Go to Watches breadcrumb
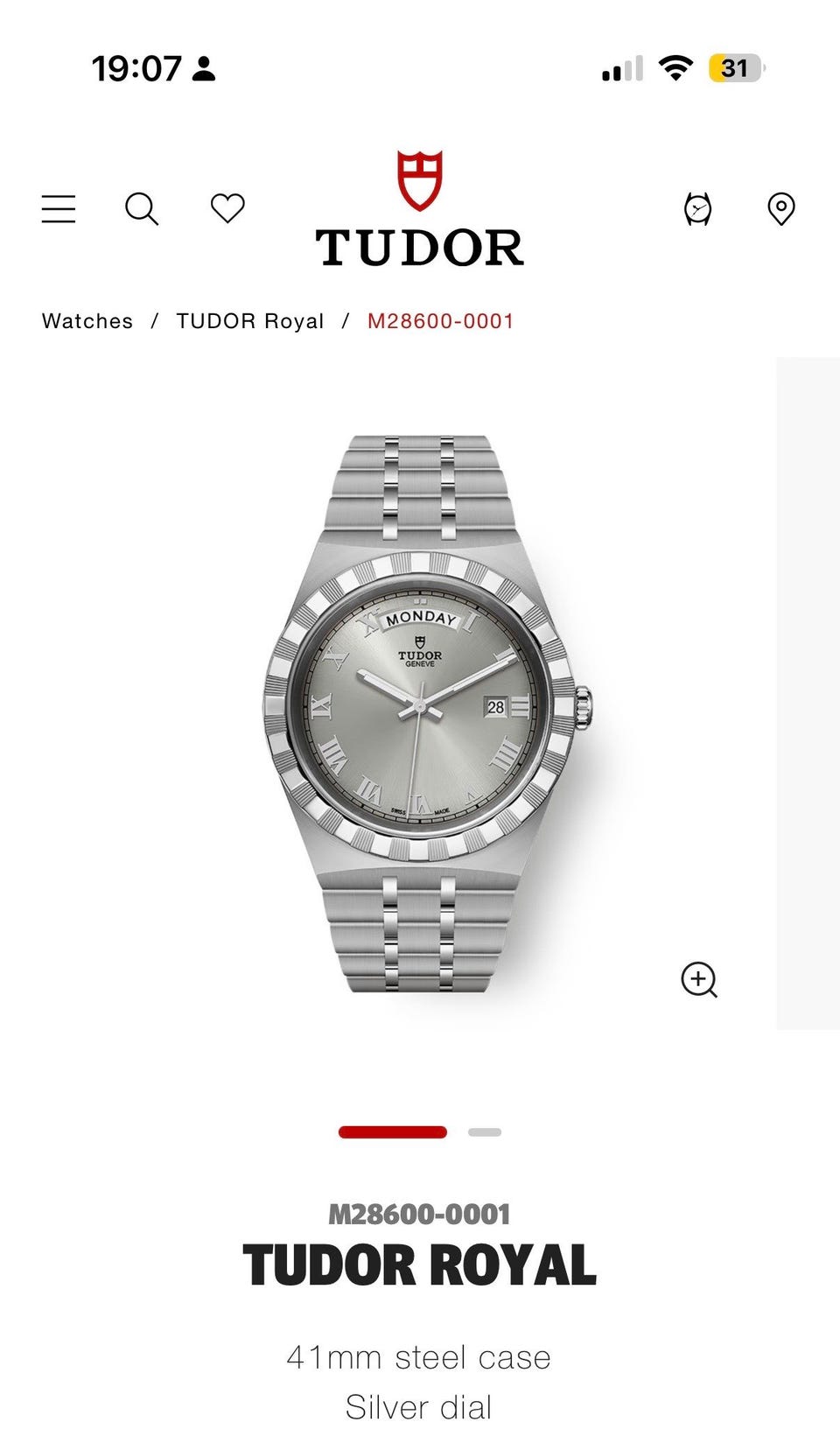 point(87,321)
